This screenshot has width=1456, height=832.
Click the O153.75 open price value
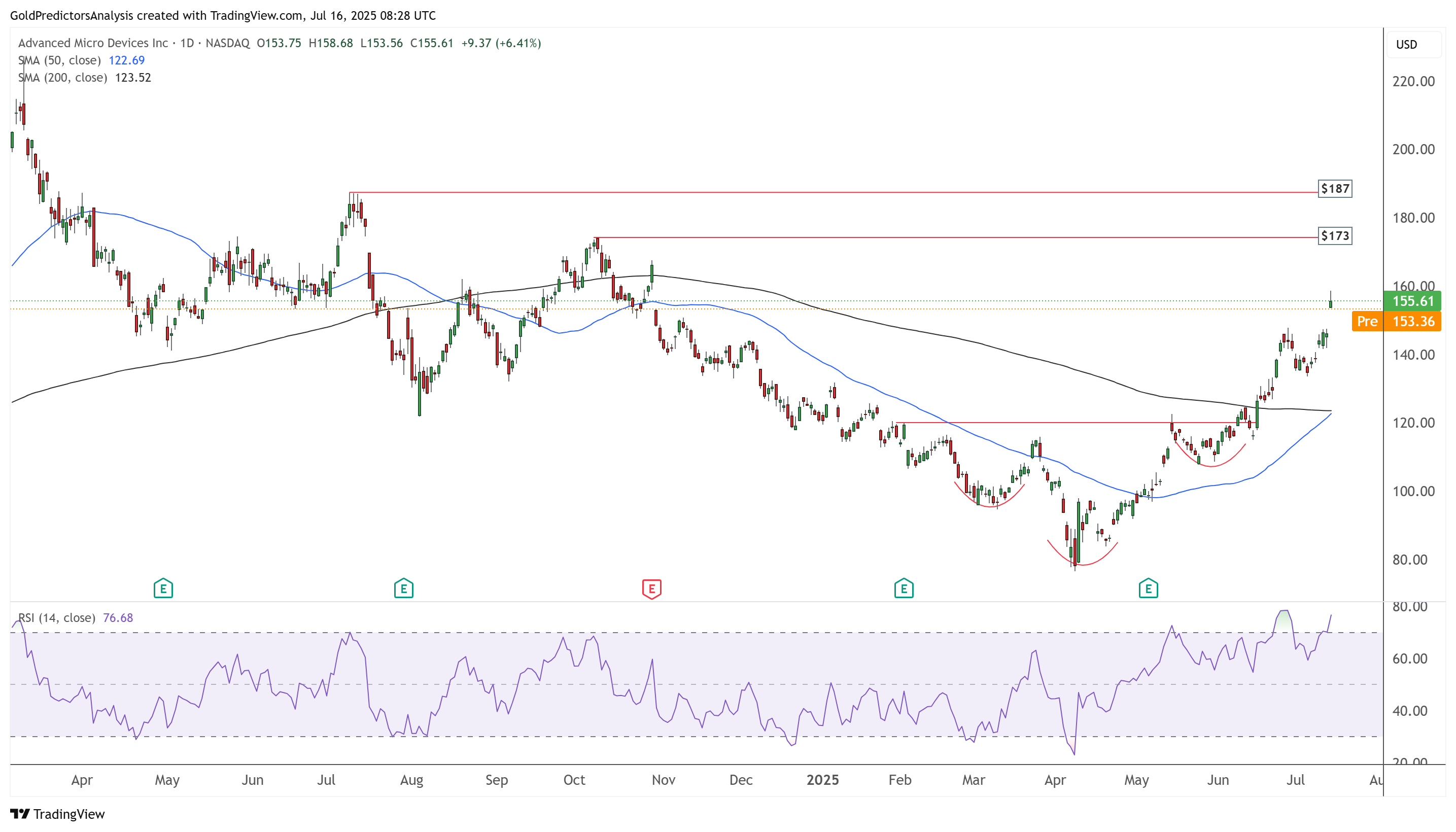coord(279,43)
